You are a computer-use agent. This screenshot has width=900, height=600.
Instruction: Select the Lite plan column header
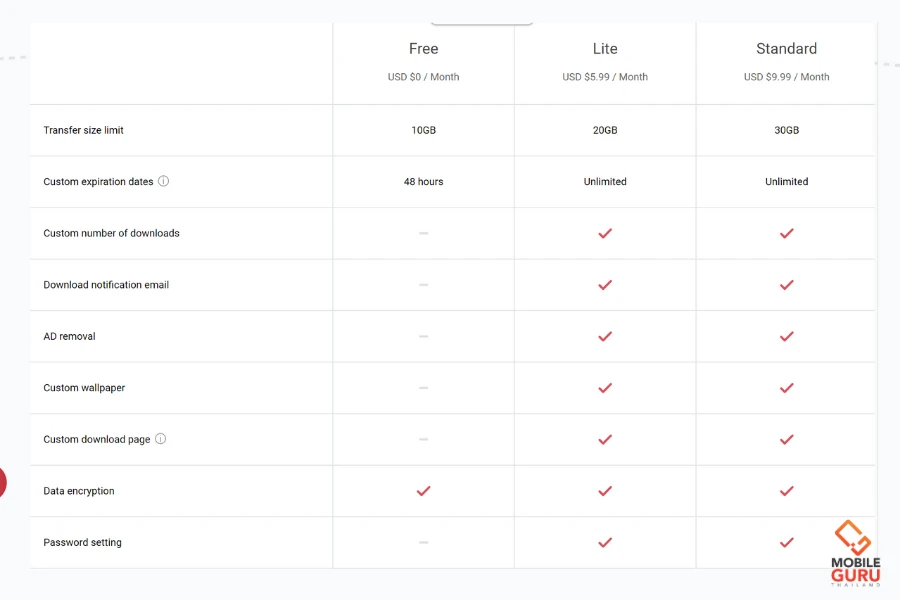coord(605,49)
